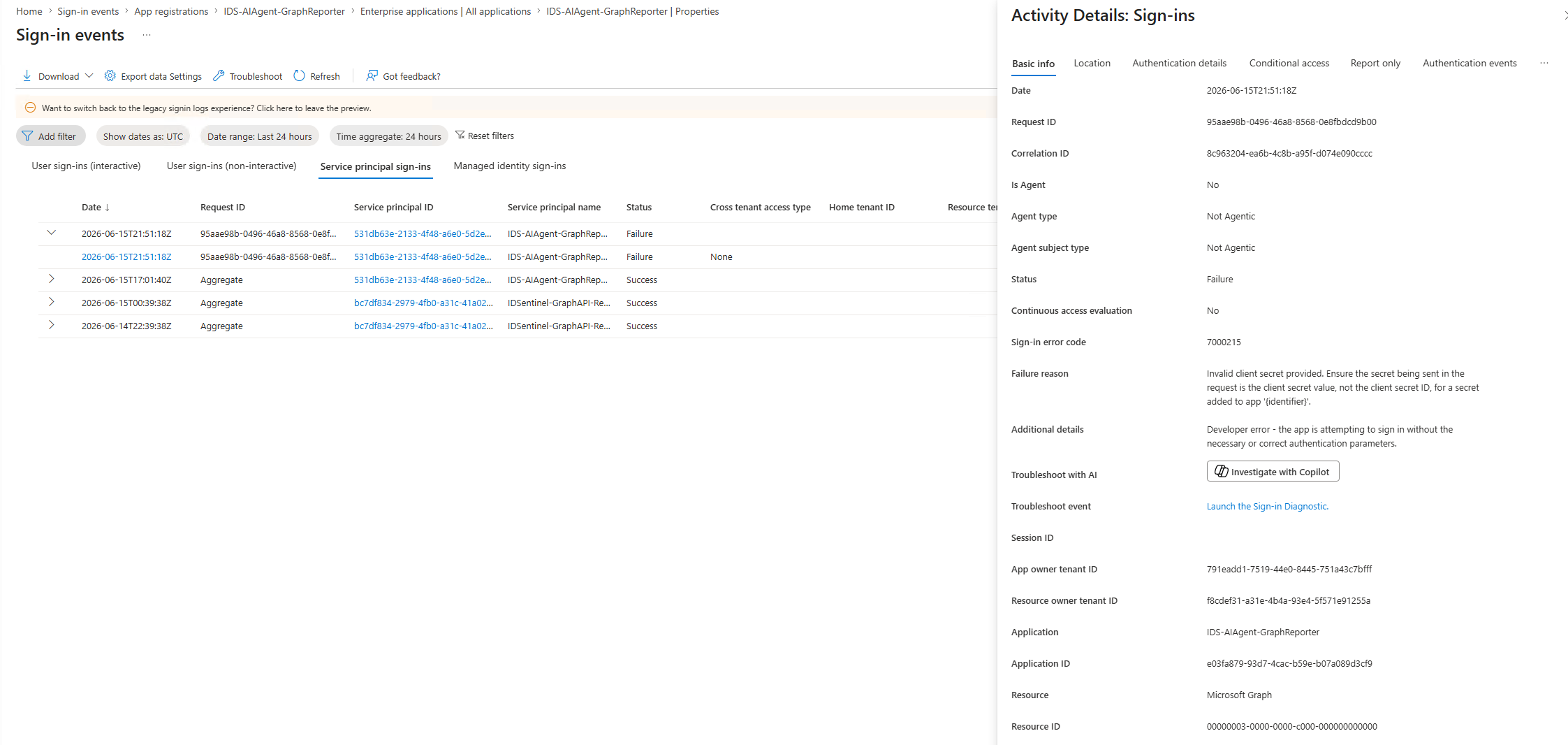This screenshot has width=1568, height=745.
Task: Click the Request ID value 95aae98b
Action: (x=1291, y=122)
